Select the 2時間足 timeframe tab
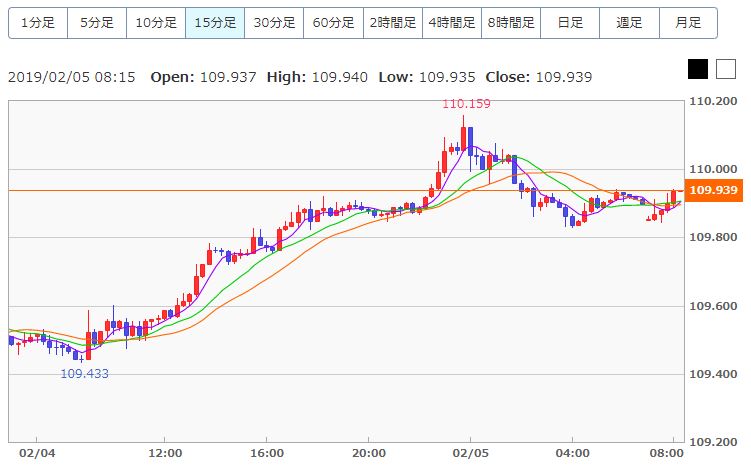Screen dimensions: 751x469 (393, 23)
